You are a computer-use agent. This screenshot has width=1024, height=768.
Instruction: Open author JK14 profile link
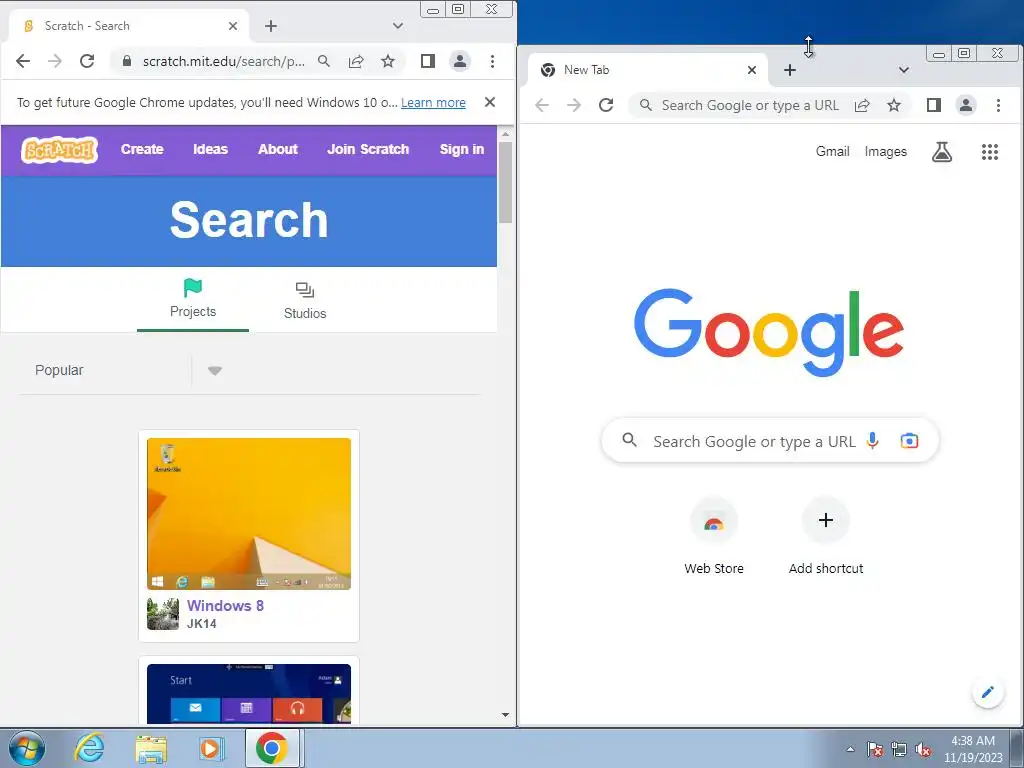201,624
